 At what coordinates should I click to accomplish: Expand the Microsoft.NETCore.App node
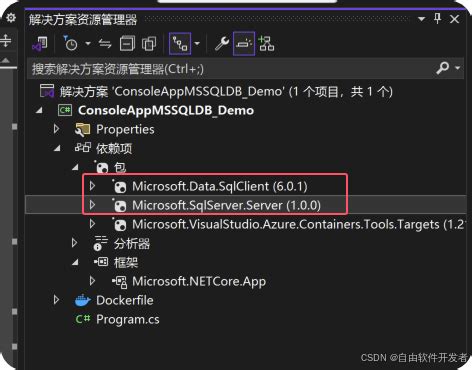tap(93, 281)
